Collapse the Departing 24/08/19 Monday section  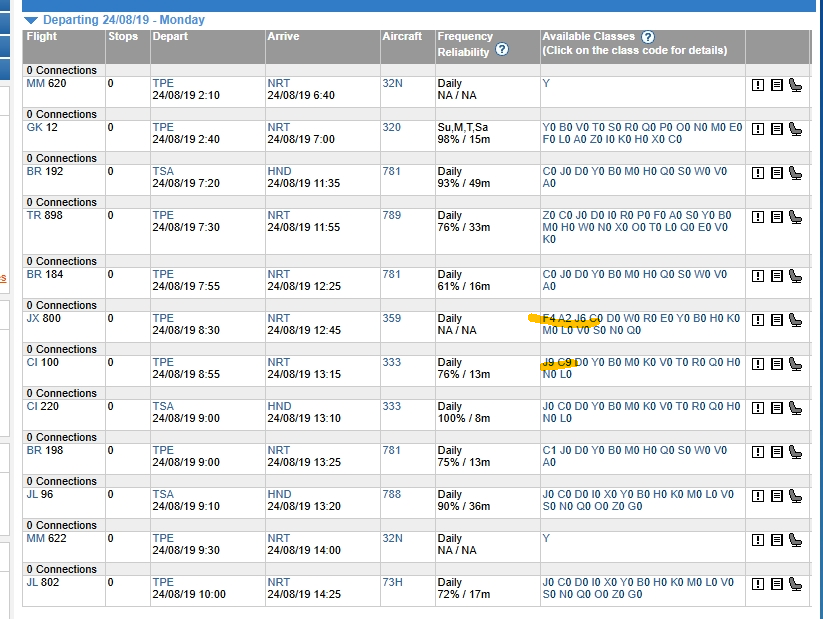31,20
